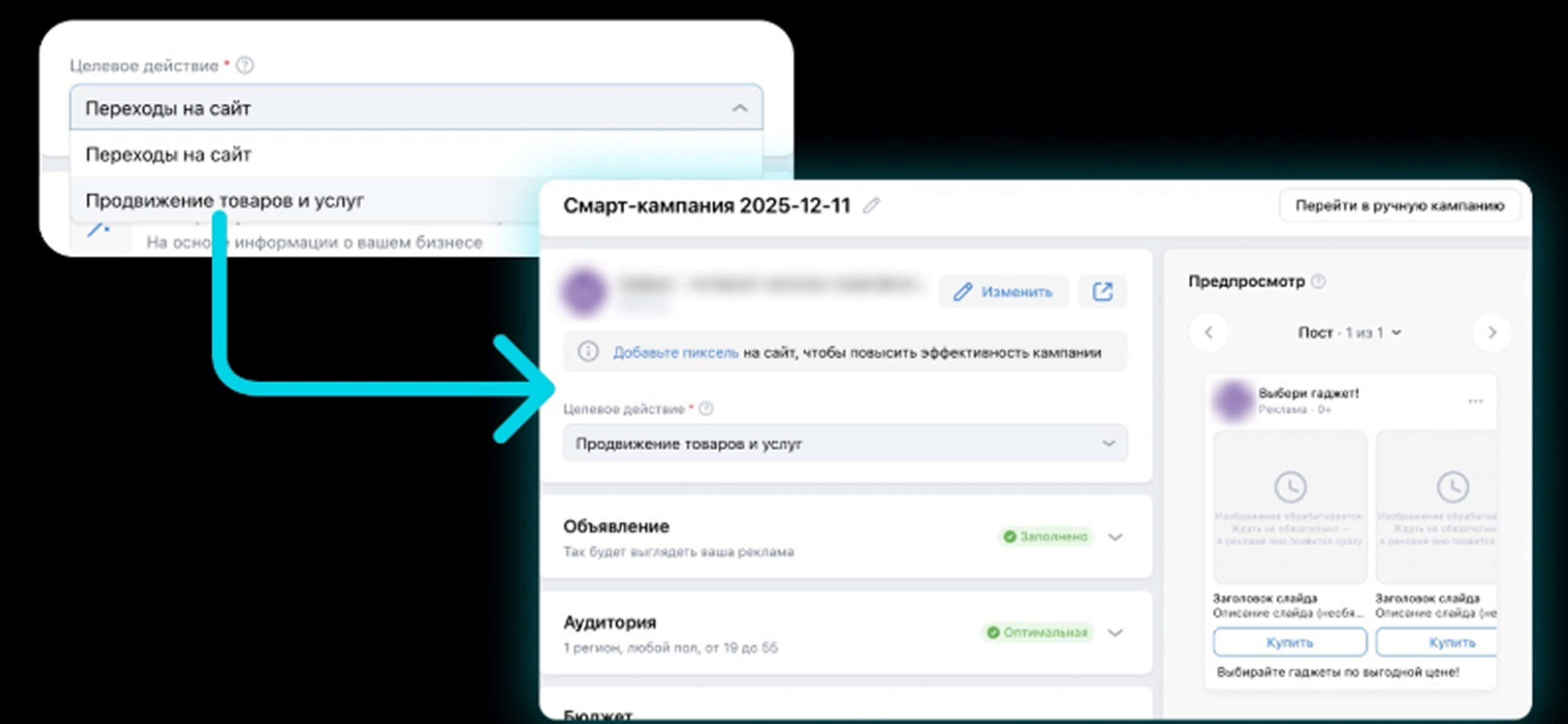
Task: Click help icon near top Целевое действие
Action: click(245, 65)
